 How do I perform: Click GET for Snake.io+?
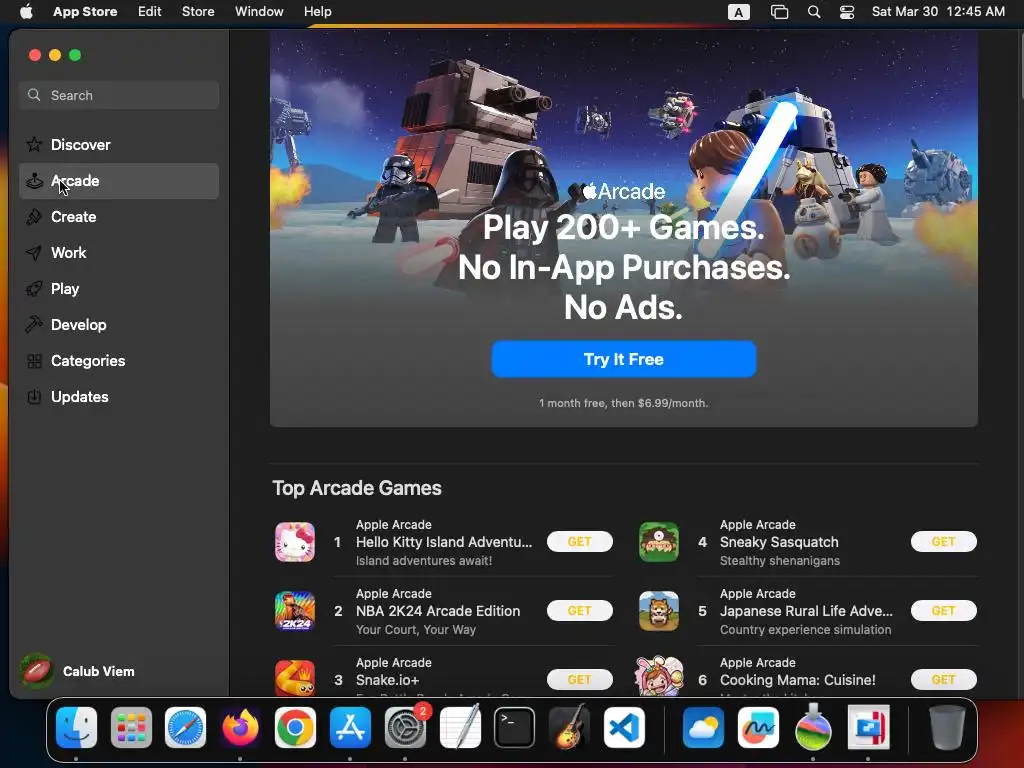pos(579,679)
